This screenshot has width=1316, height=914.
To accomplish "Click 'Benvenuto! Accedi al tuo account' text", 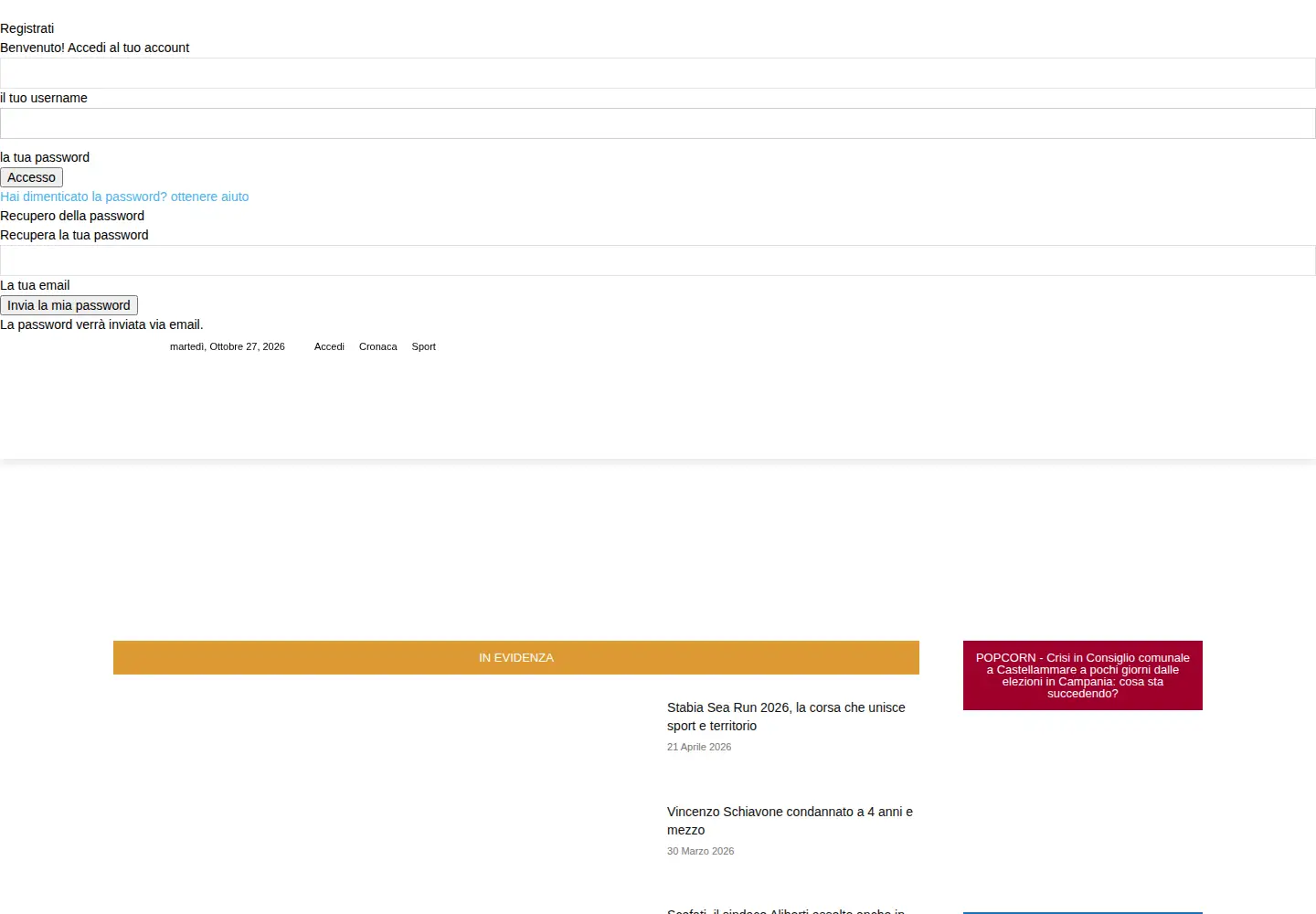I will point(95,48).
